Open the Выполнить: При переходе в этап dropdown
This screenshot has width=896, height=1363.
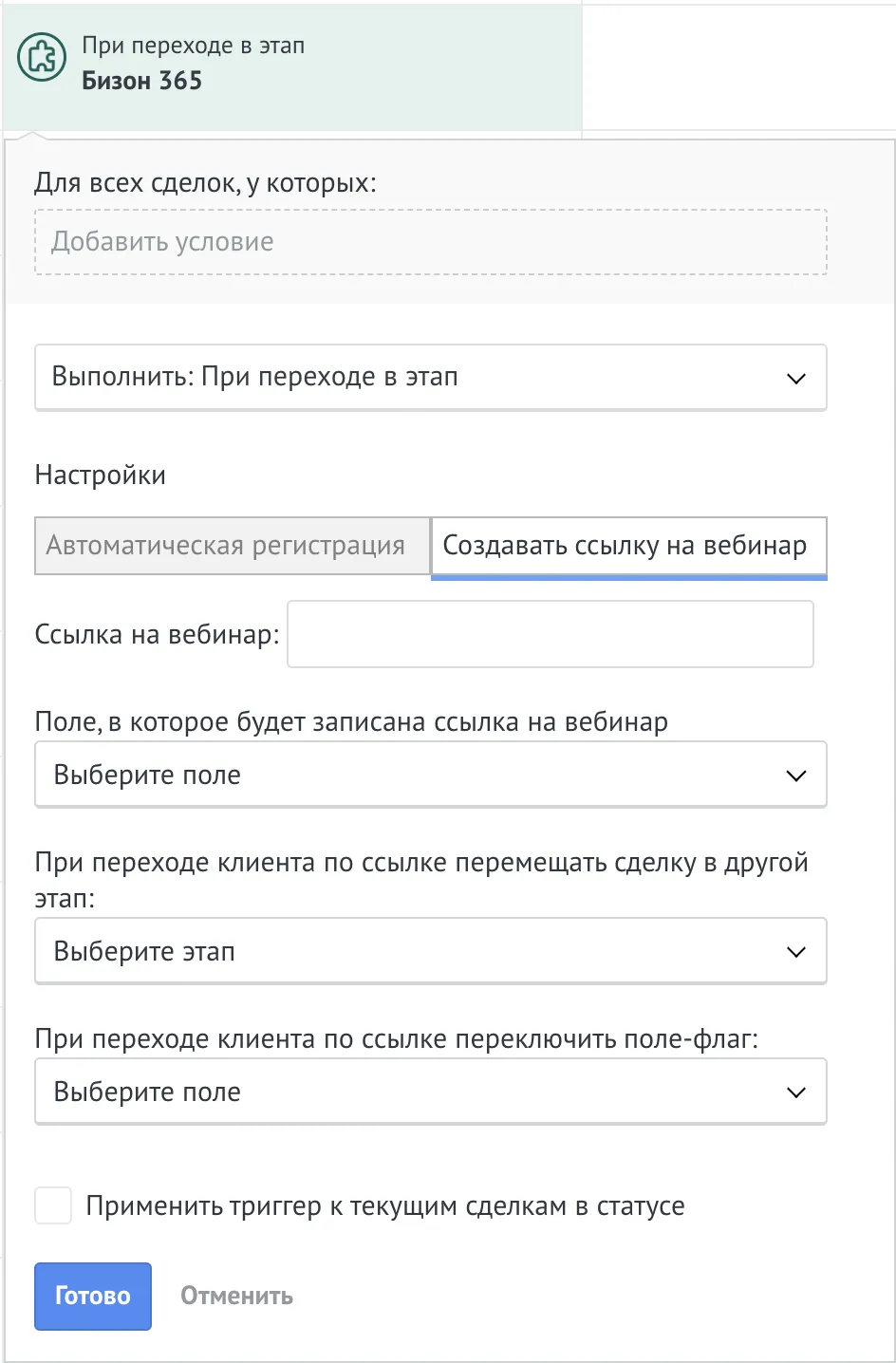click(x=431, y=378)
